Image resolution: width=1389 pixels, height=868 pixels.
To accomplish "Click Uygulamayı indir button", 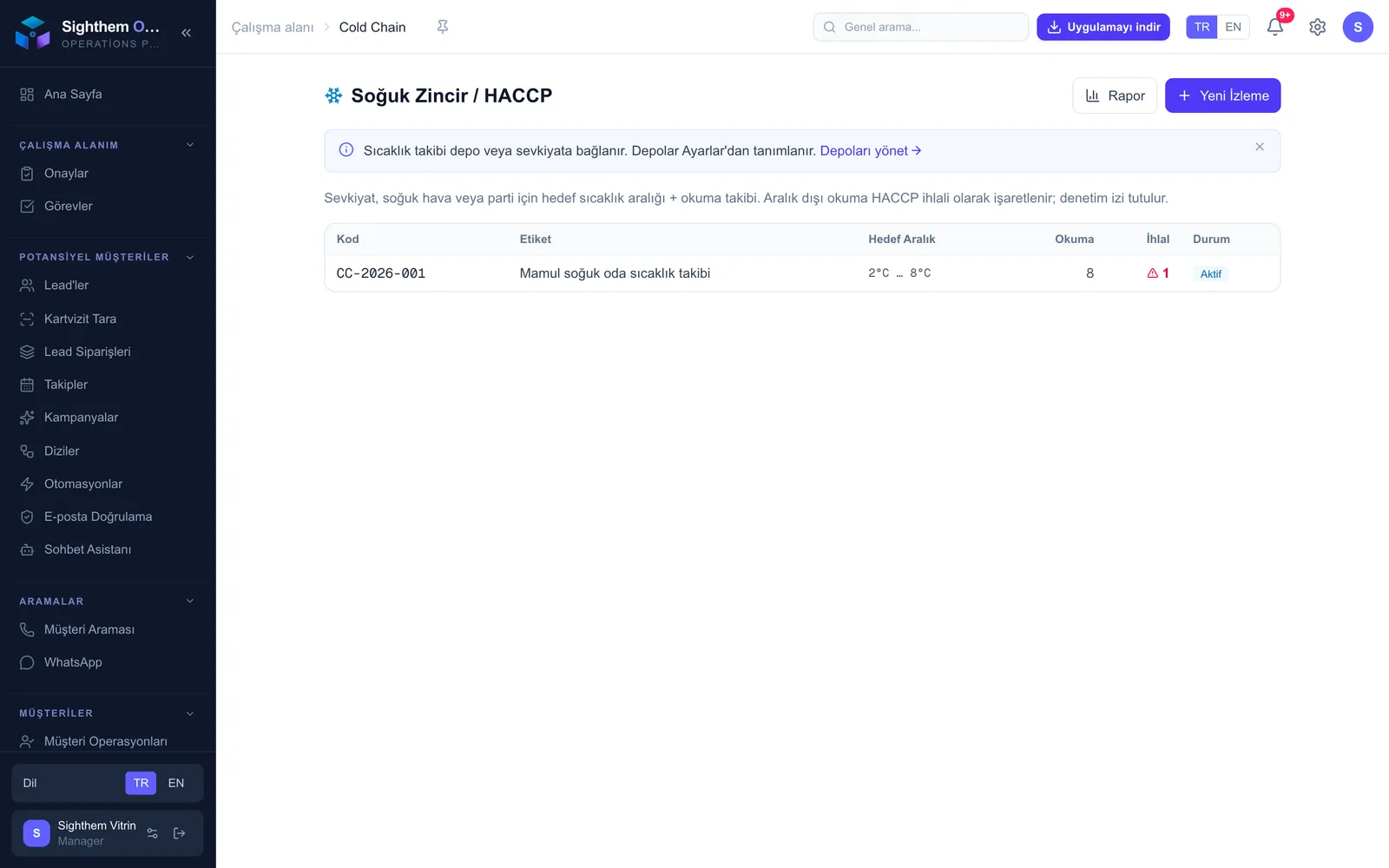I will 1103,27.
